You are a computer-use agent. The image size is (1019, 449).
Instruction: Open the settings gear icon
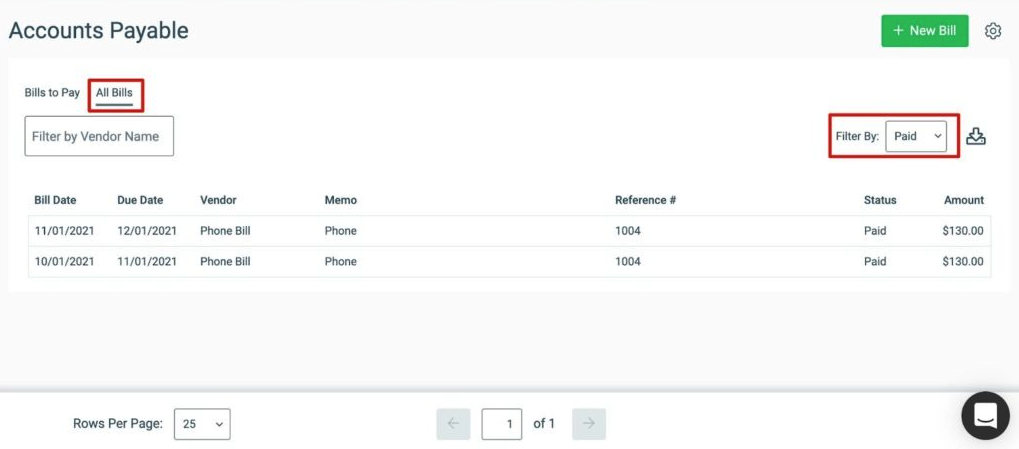(992, 31)
